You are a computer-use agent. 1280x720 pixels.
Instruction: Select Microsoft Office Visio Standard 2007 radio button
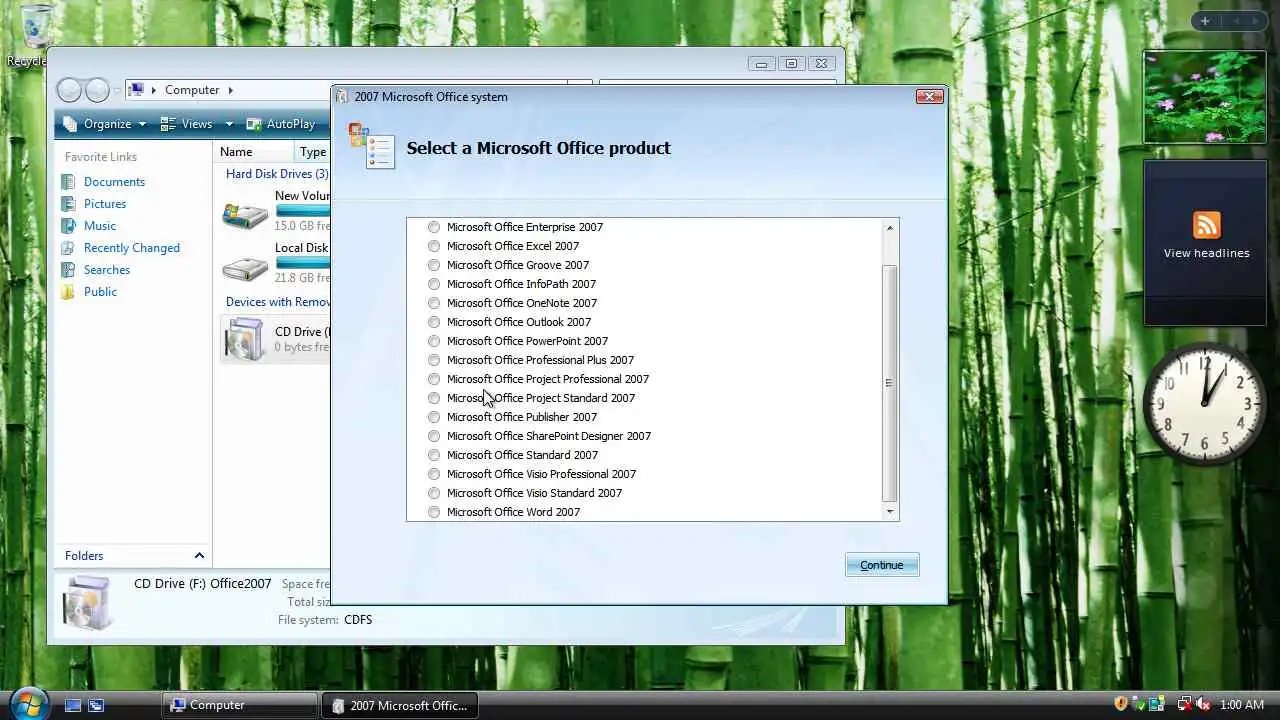click(x=434, y=493)
